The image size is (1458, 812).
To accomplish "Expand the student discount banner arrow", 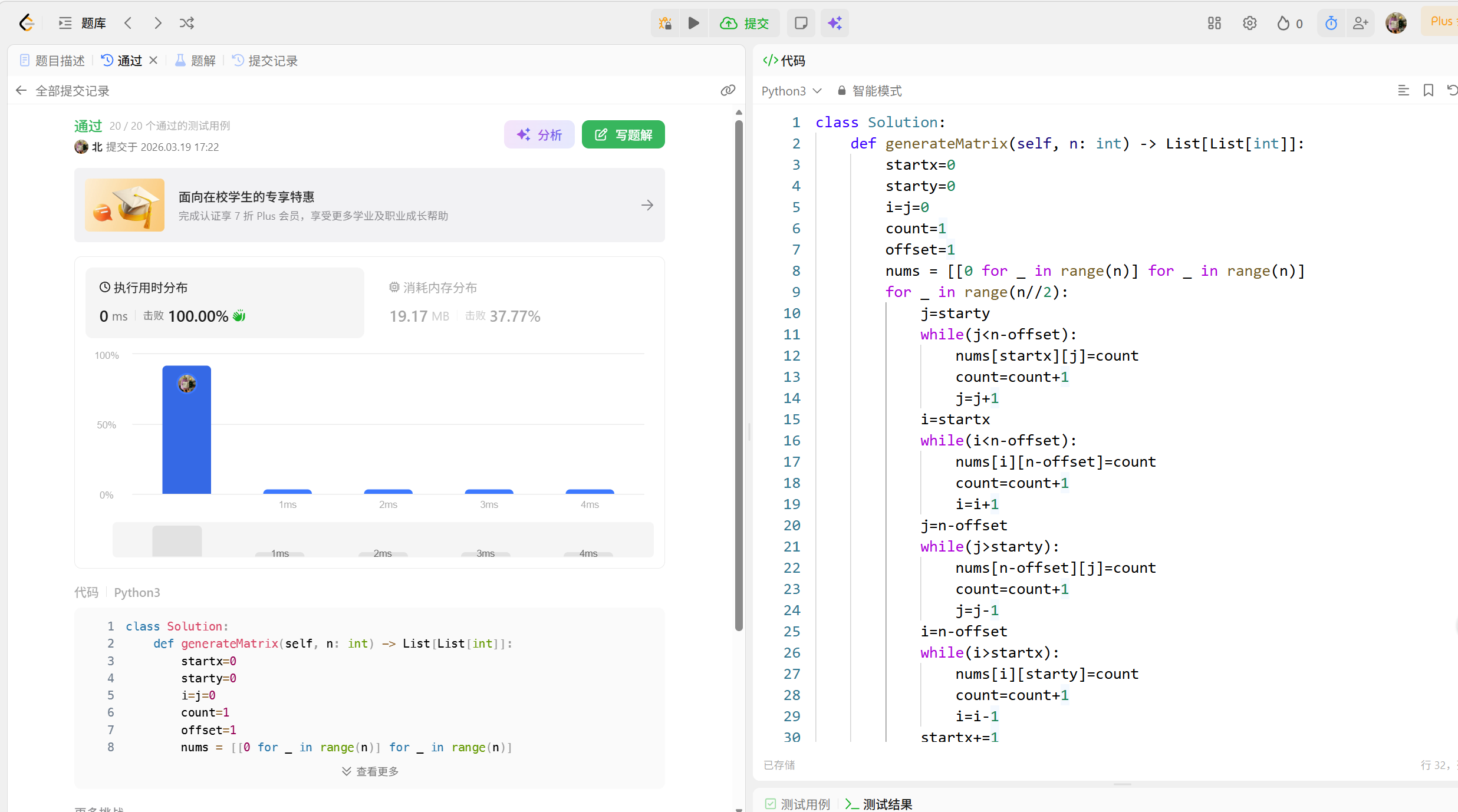I will pyautogui.click(x=647, y=205).
